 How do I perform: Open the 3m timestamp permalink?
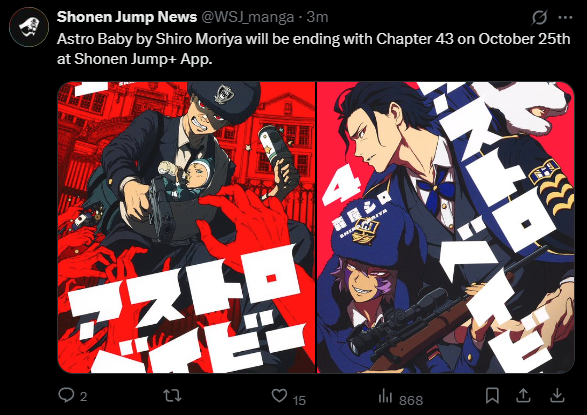click(x=317, y=17)
